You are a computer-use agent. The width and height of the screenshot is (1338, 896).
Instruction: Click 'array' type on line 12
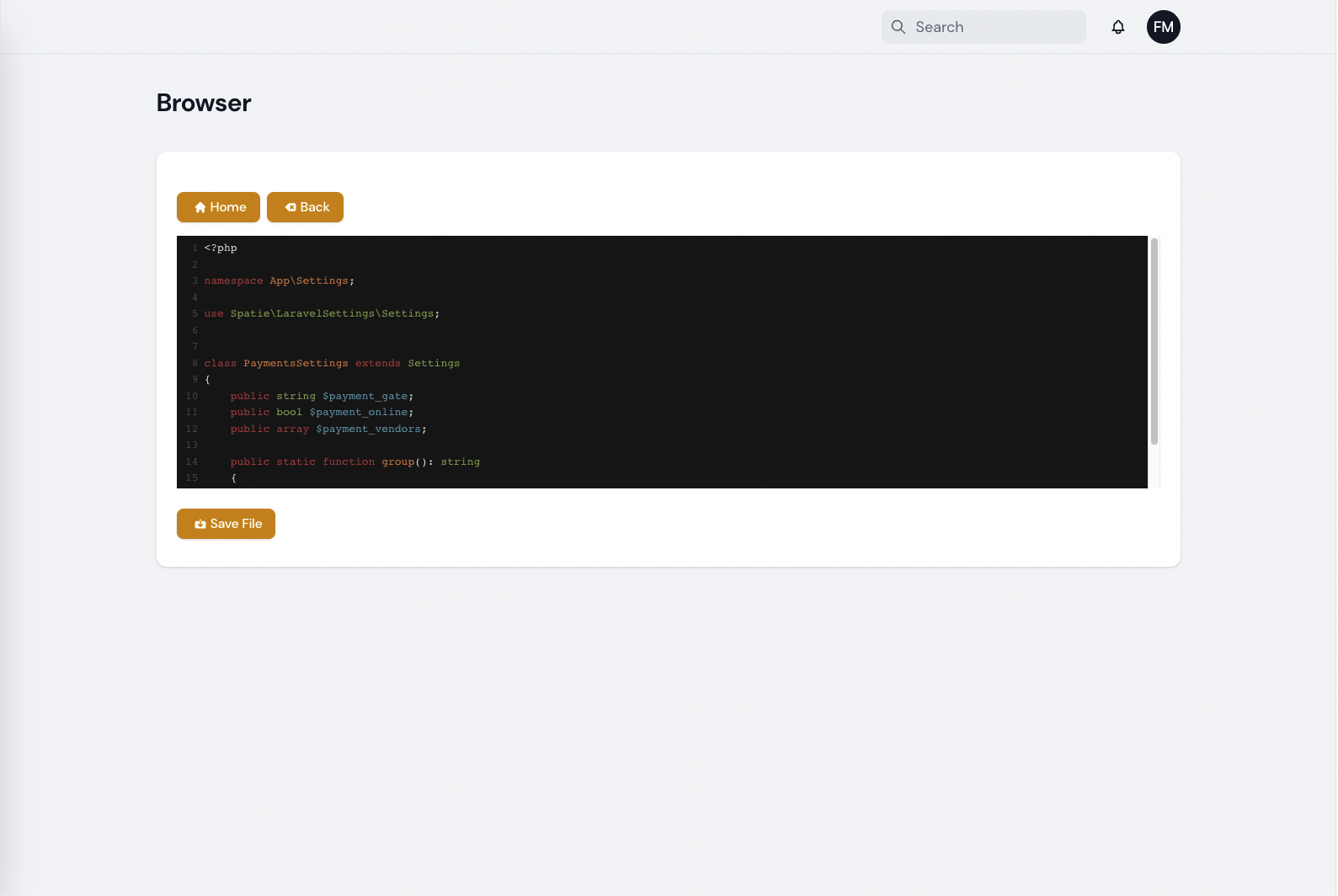[293, 429]
